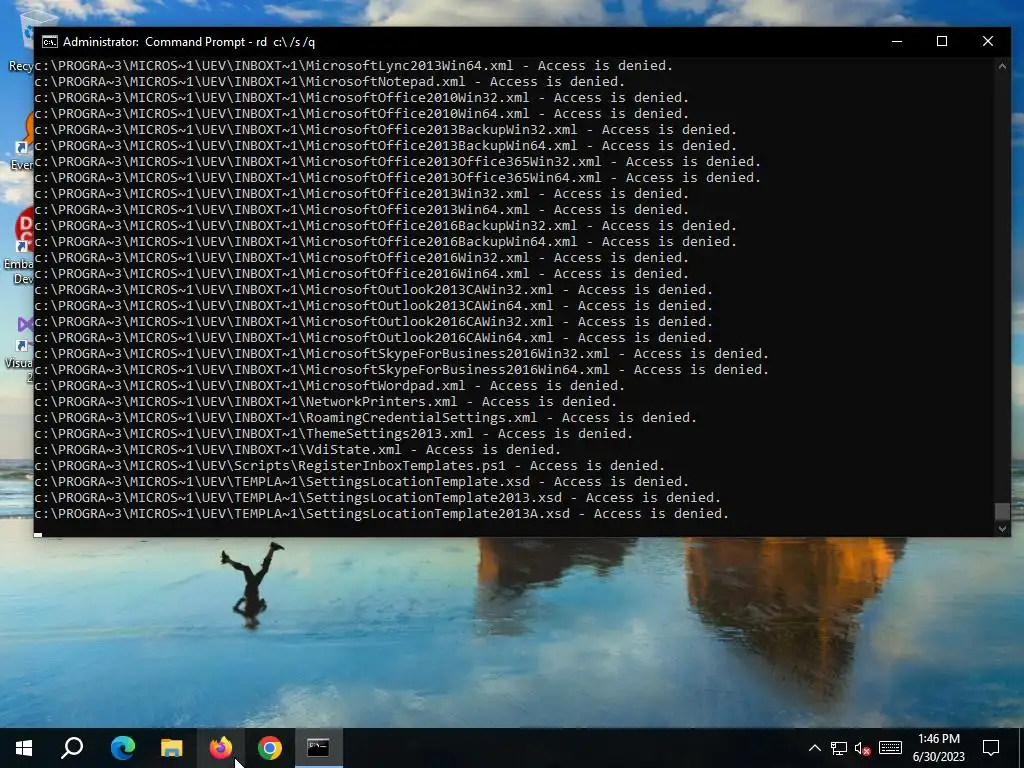1024x768 pixels.
Task: Click the console scrollbar up arrow
Action: coord(1002,65)
